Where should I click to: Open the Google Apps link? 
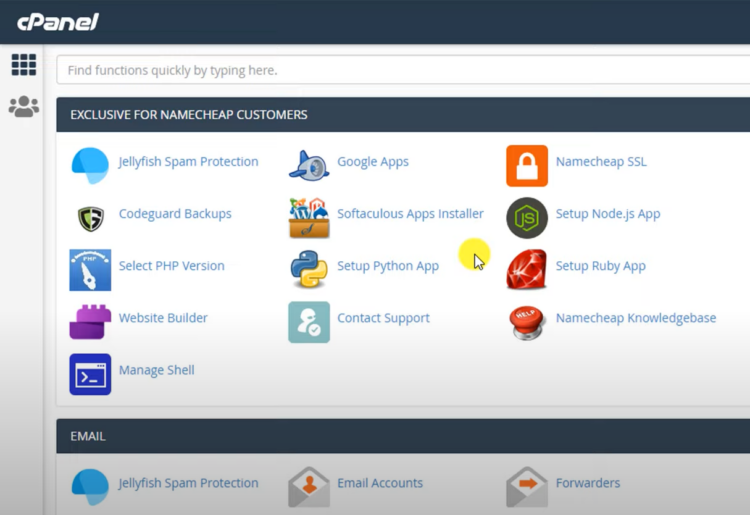click(373, 162)
